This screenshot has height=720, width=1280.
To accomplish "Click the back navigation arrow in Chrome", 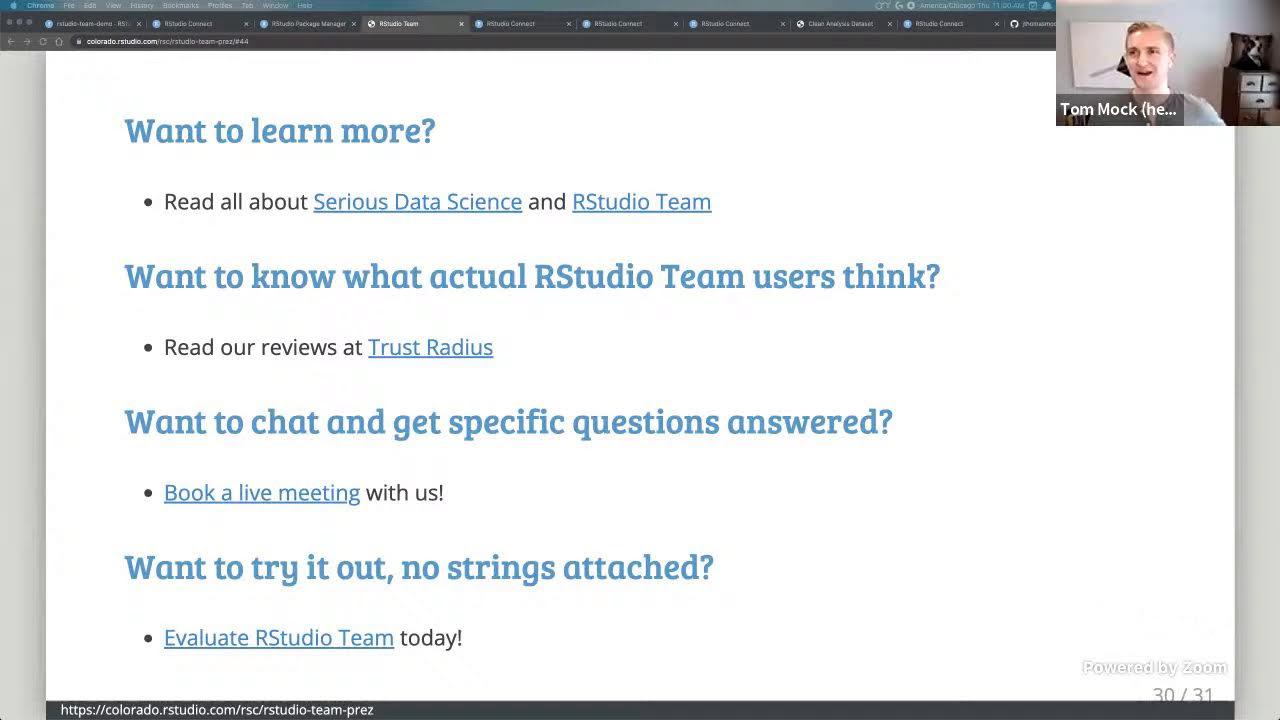I will 11,41.
